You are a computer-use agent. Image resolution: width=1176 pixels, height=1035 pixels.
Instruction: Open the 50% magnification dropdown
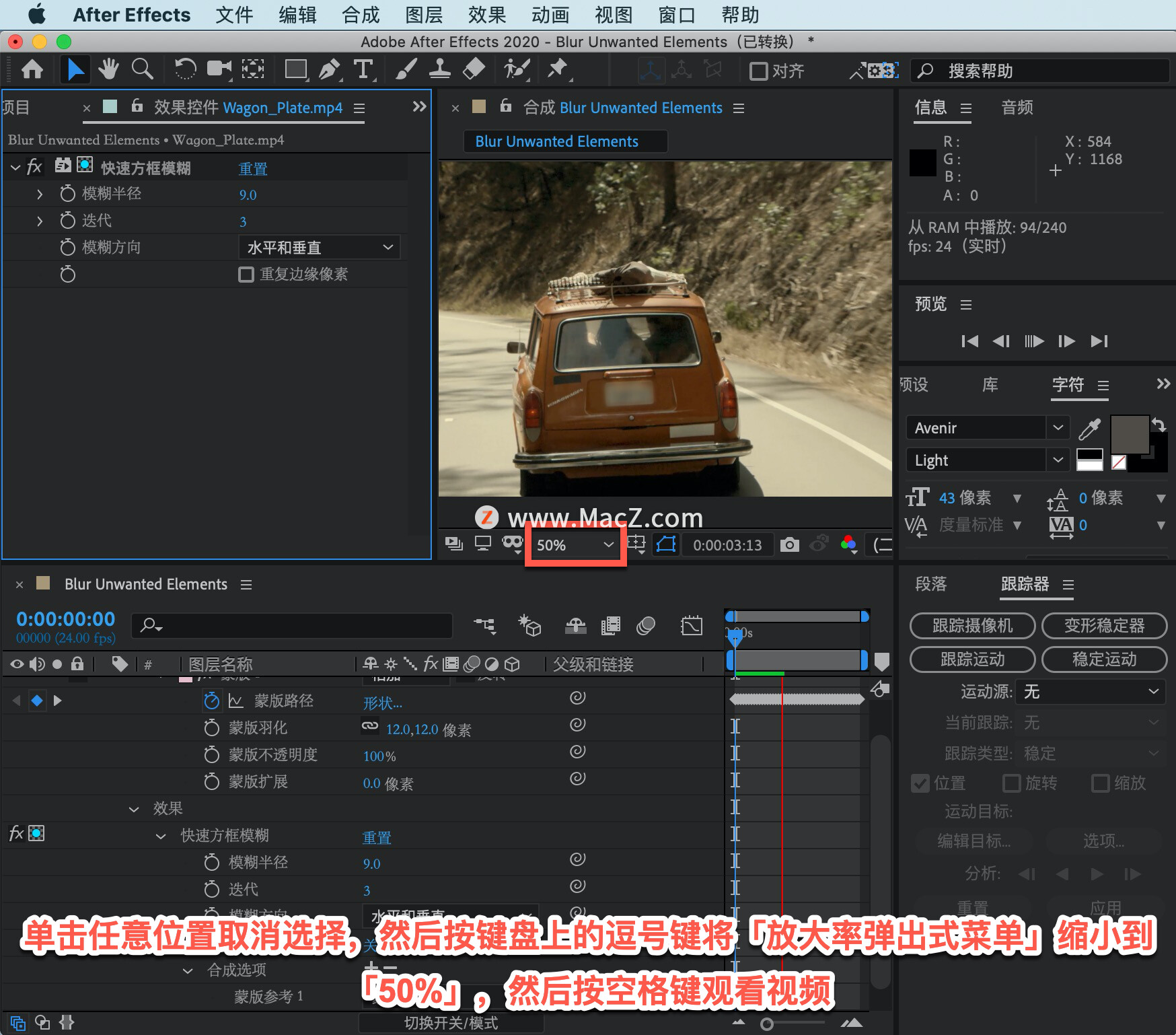[576, 545]
